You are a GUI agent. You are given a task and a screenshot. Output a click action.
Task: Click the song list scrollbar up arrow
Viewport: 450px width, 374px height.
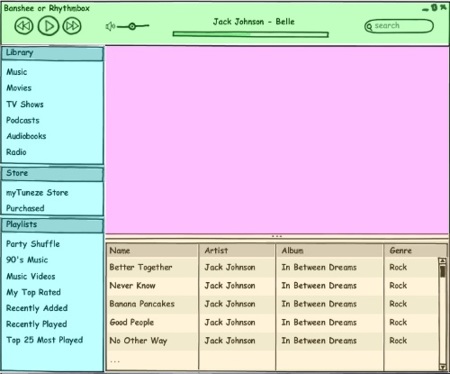click(443, 261)
